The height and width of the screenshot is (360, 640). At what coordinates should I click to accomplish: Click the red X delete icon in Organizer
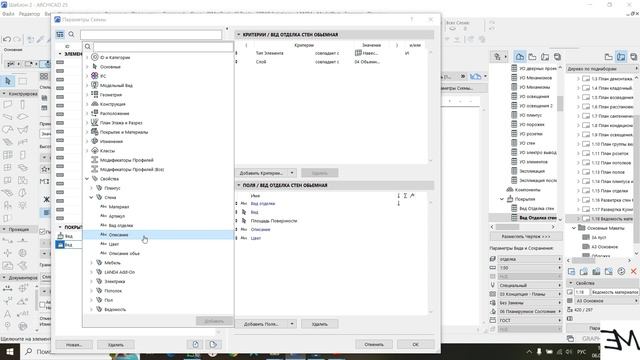pyautogui.click(x=633, y=271)
